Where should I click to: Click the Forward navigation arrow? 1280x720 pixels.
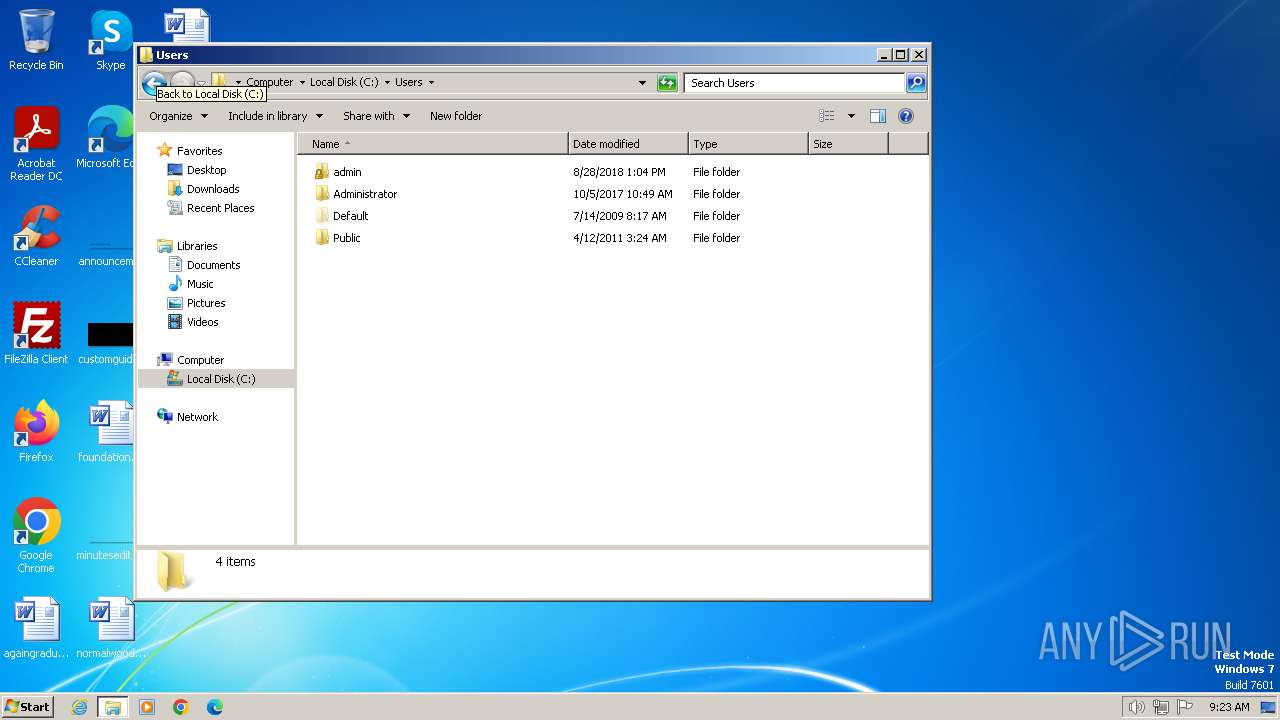pyautogui.click(x=182, y=82)
